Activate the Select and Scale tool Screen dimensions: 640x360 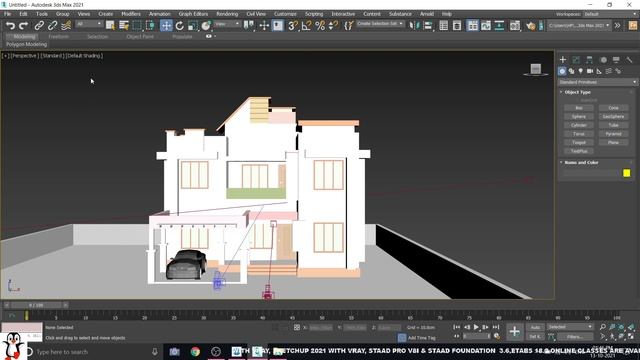click(193, 26)
